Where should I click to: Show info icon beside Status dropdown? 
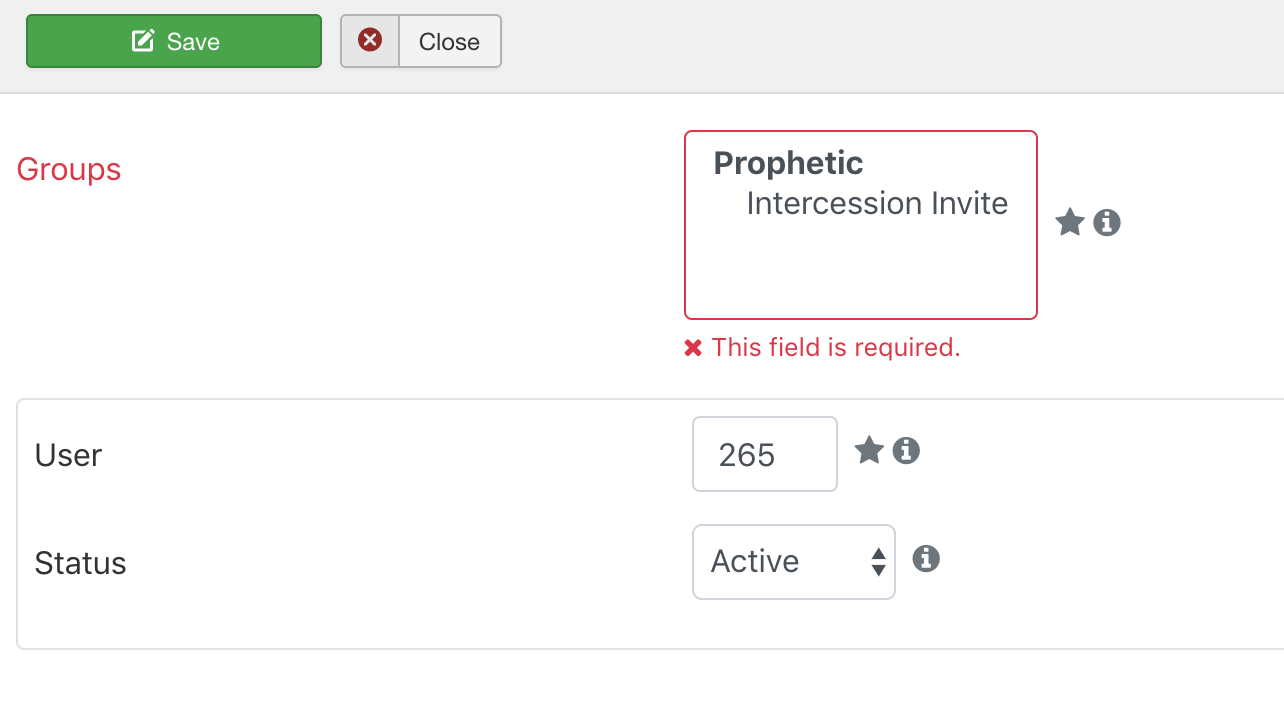926,559
